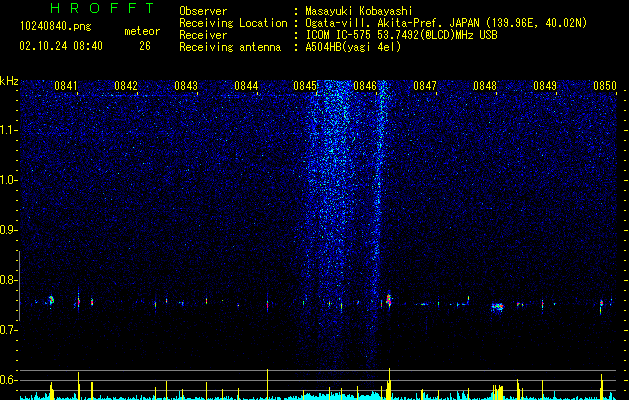The height and width of the screenshot is (400, 629).
Task: Click the 0849 time marker
Action: tap(545, 86)
